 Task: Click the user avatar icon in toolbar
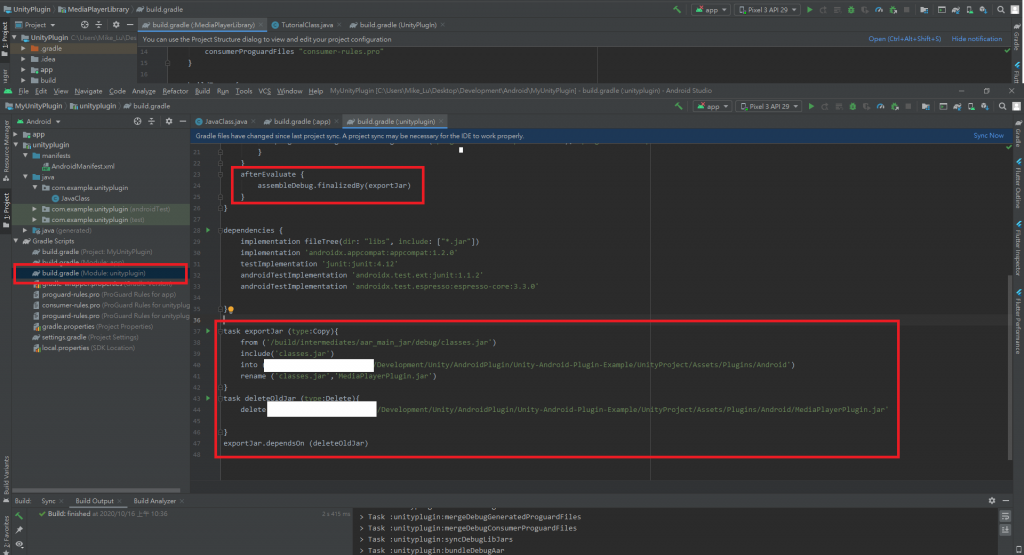point(1017,106)
